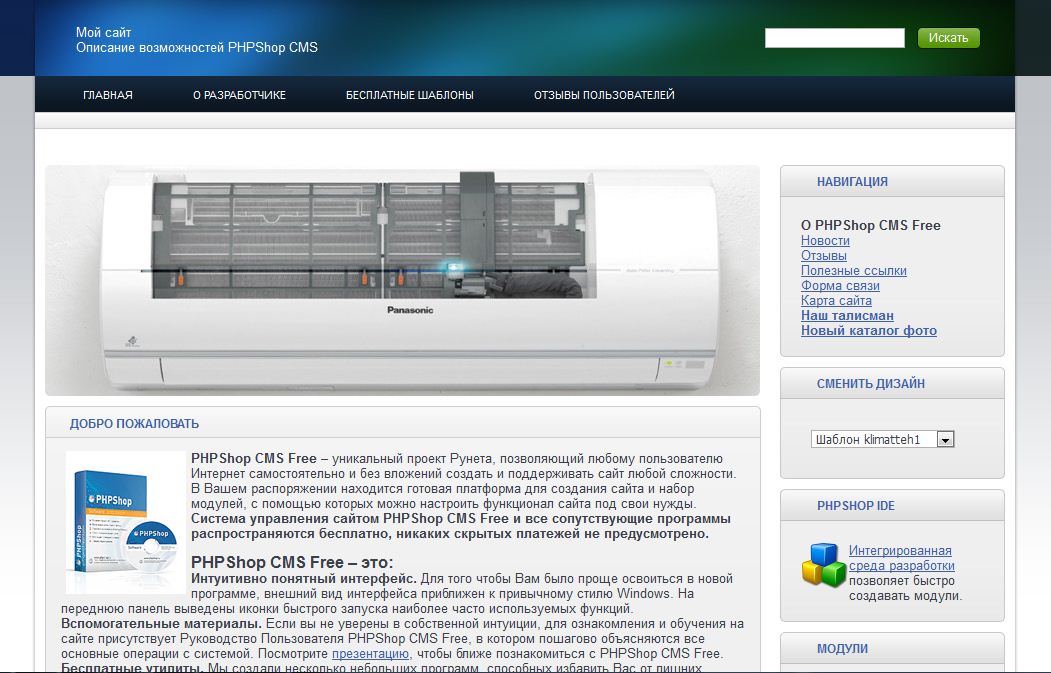
Task: Click the МОДУЛИ panel title
Action: click(x=842, y=649)
